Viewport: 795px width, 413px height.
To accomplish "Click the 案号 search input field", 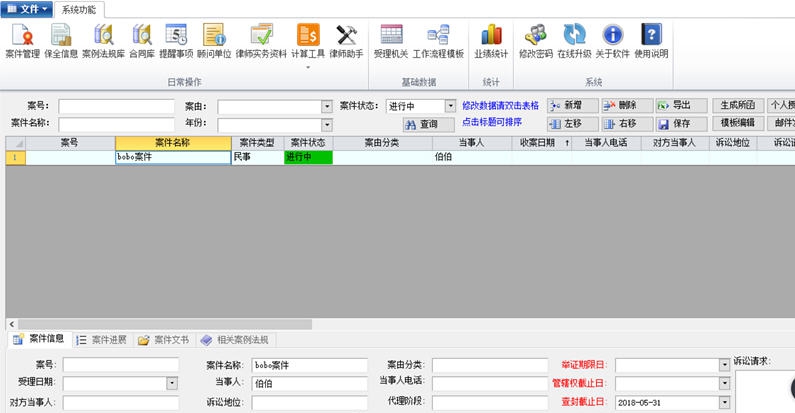I will [117, 106].
